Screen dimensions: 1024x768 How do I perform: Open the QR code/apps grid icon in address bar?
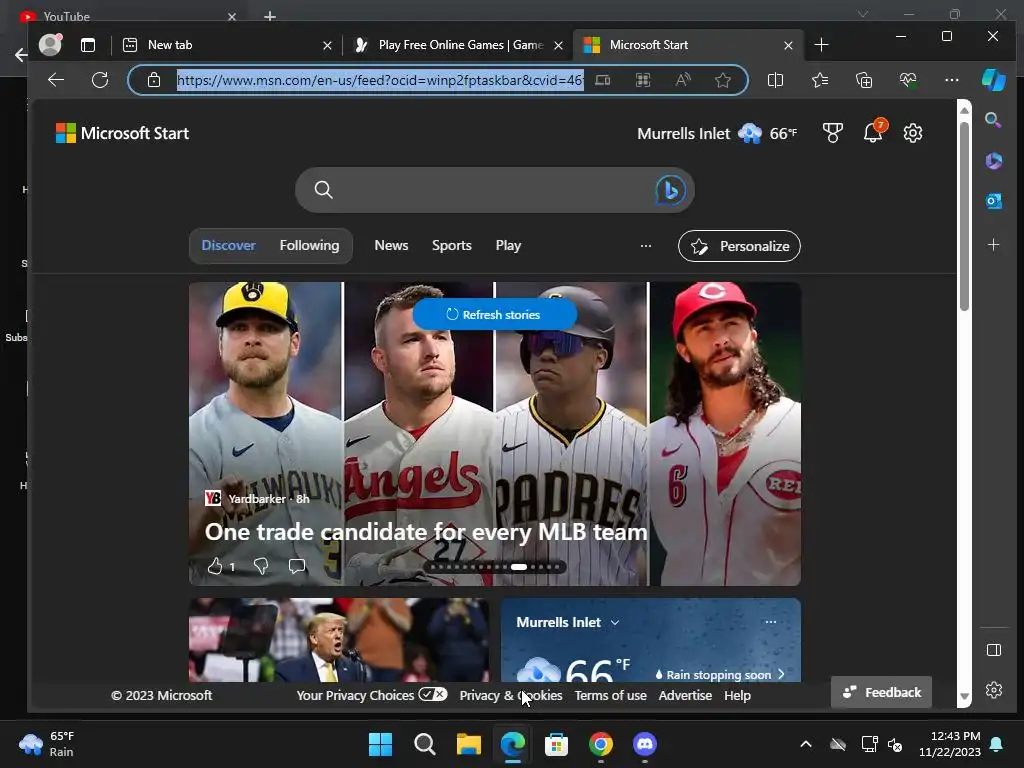coord(643,80)
